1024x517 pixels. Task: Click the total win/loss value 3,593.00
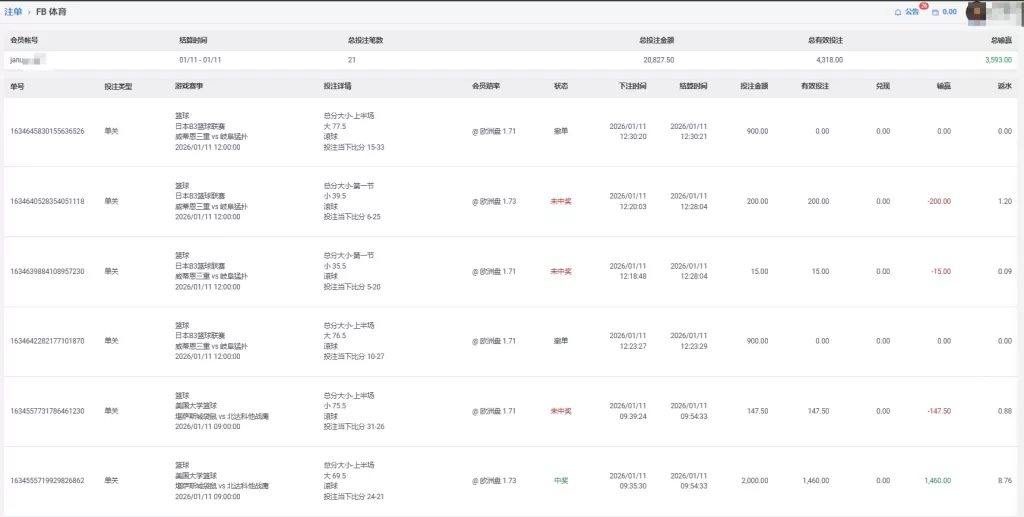998,60
